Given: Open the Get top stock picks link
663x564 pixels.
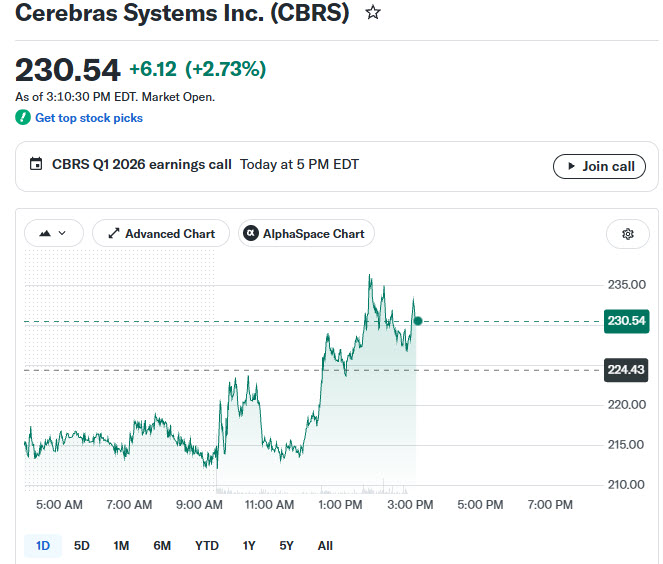Looking at the screenshot, I should click(89, 118).
